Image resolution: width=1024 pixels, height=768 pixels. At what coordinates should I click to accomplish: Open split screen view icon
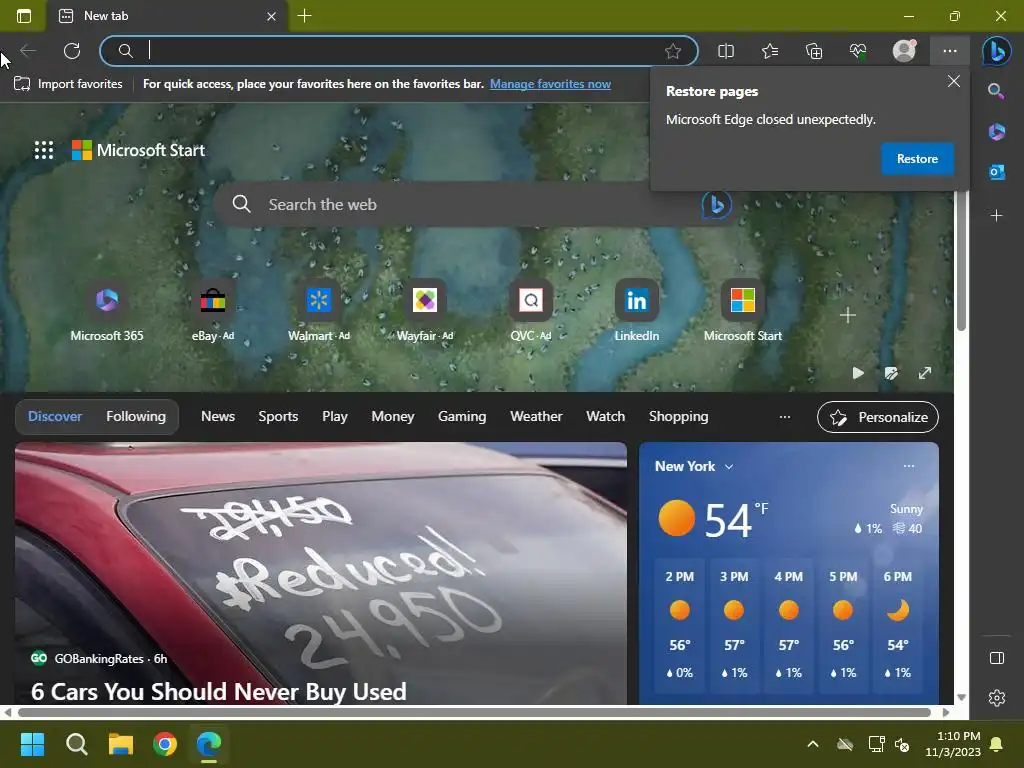pyautogui.click(x=726, y=51)
